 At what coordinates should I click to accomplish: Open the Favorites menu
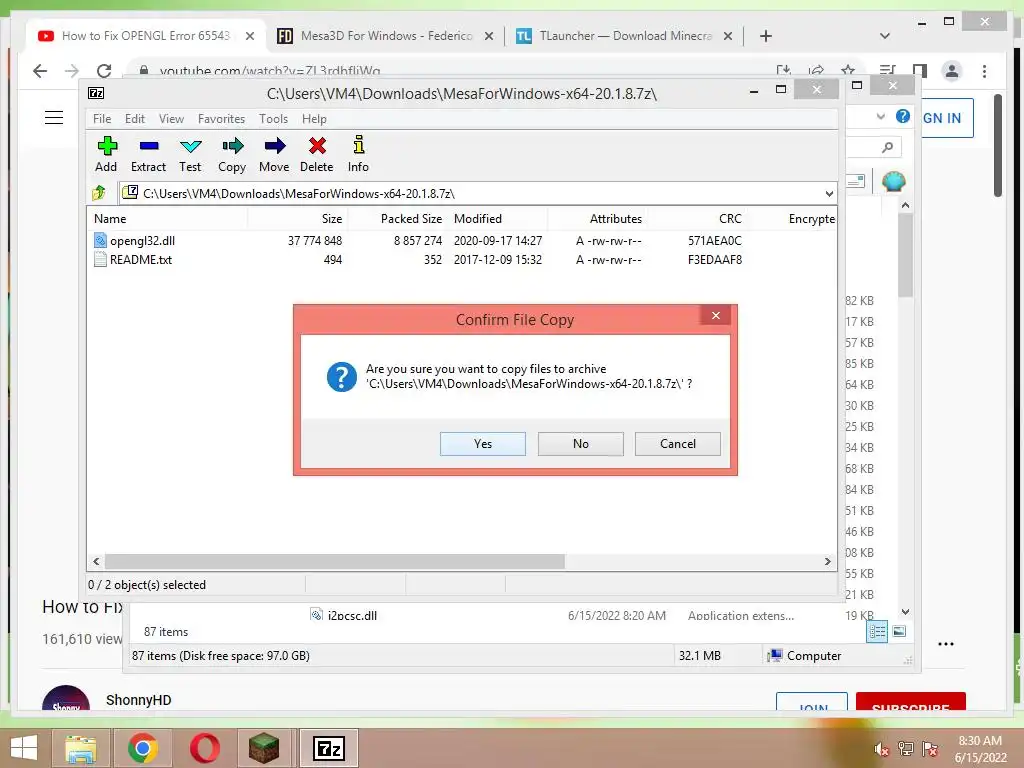click(x=221, y=119)
